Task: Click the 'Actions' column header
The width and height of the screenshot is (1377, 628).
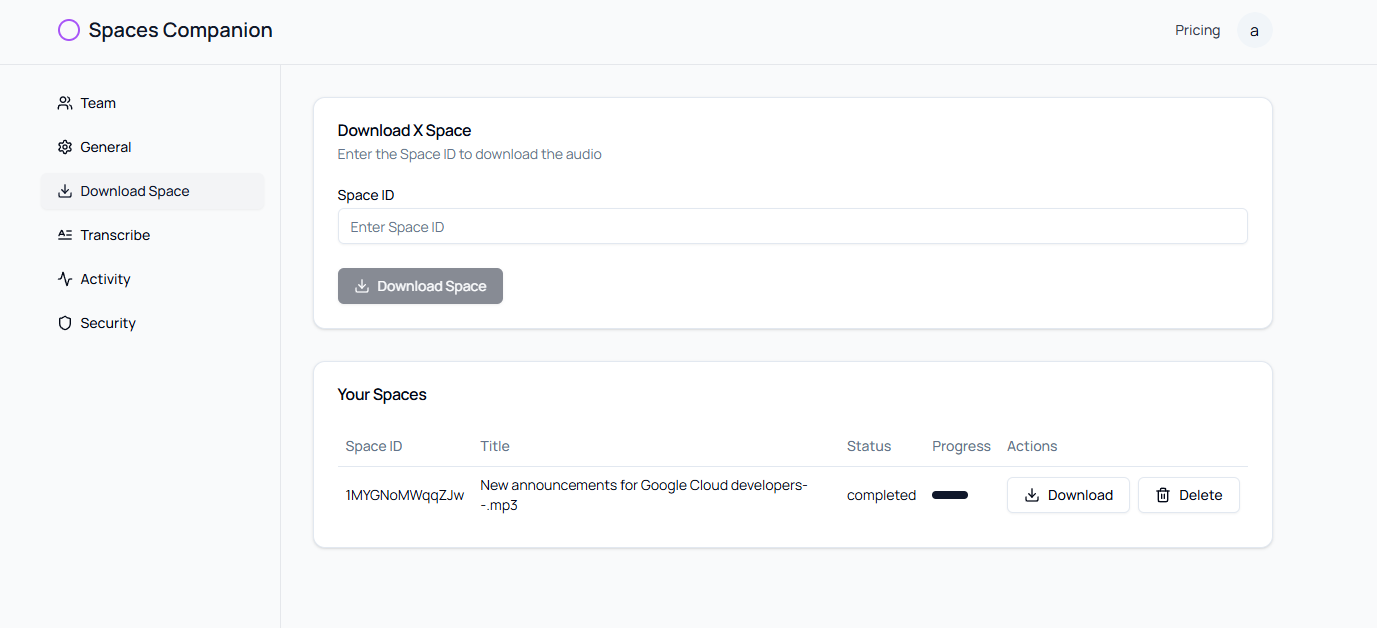Action: tap(1032, 446)
